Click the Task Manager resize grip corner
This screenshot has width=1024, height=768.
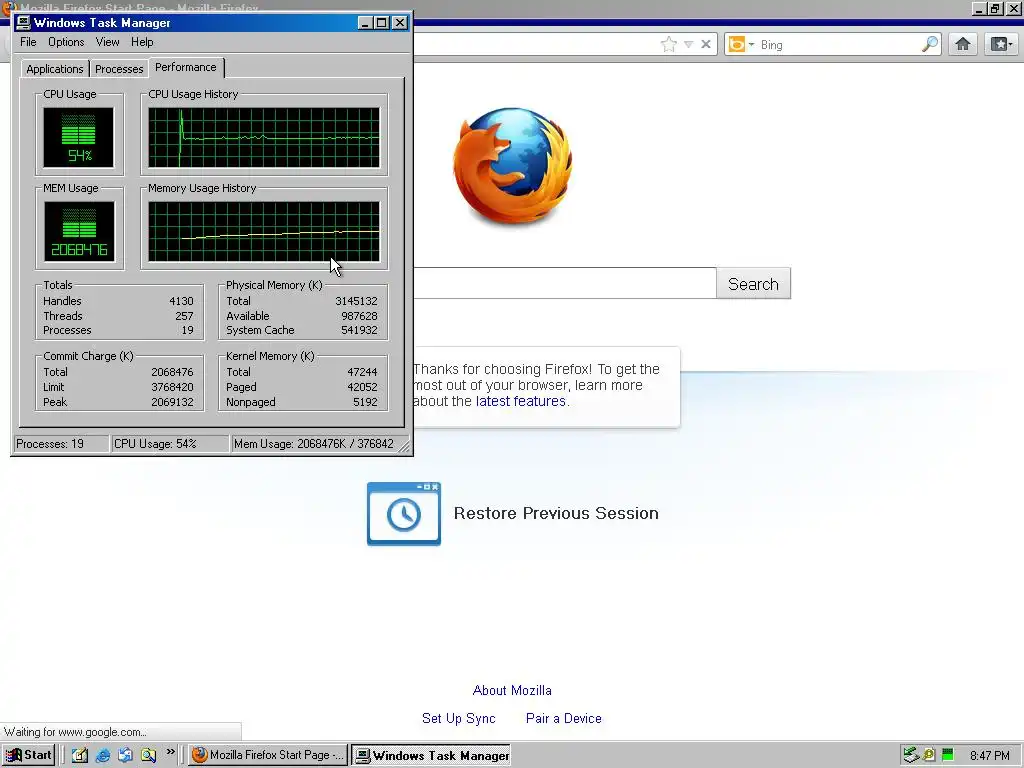tap(404, 447)
